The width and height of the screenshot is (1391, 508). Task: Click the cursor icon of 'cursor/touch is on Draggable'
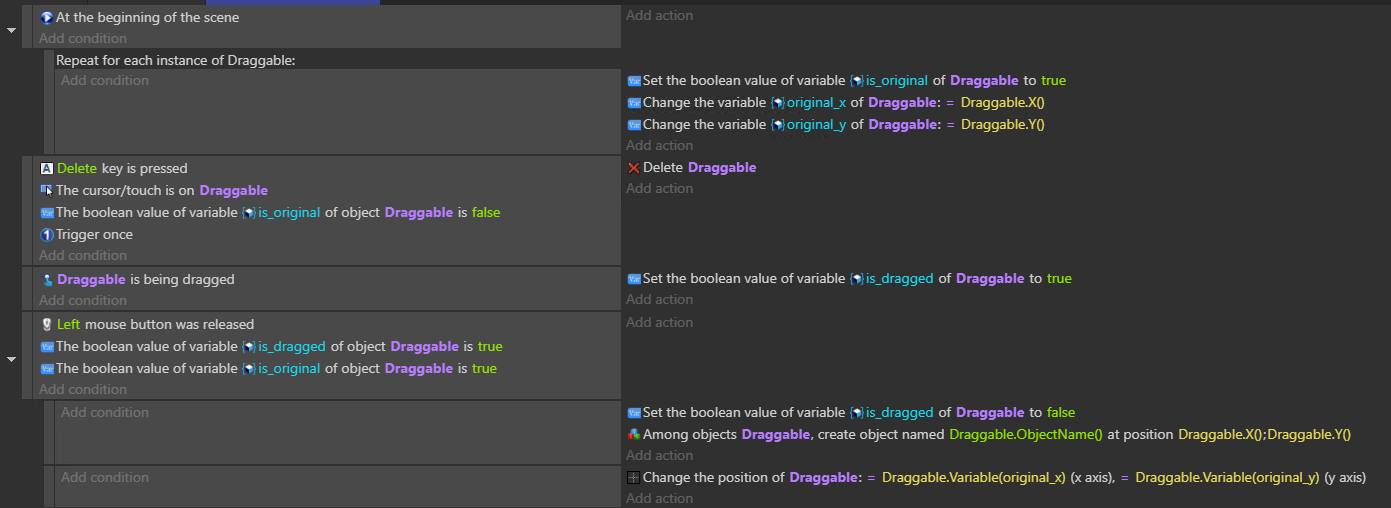click(x=46, y=190)
